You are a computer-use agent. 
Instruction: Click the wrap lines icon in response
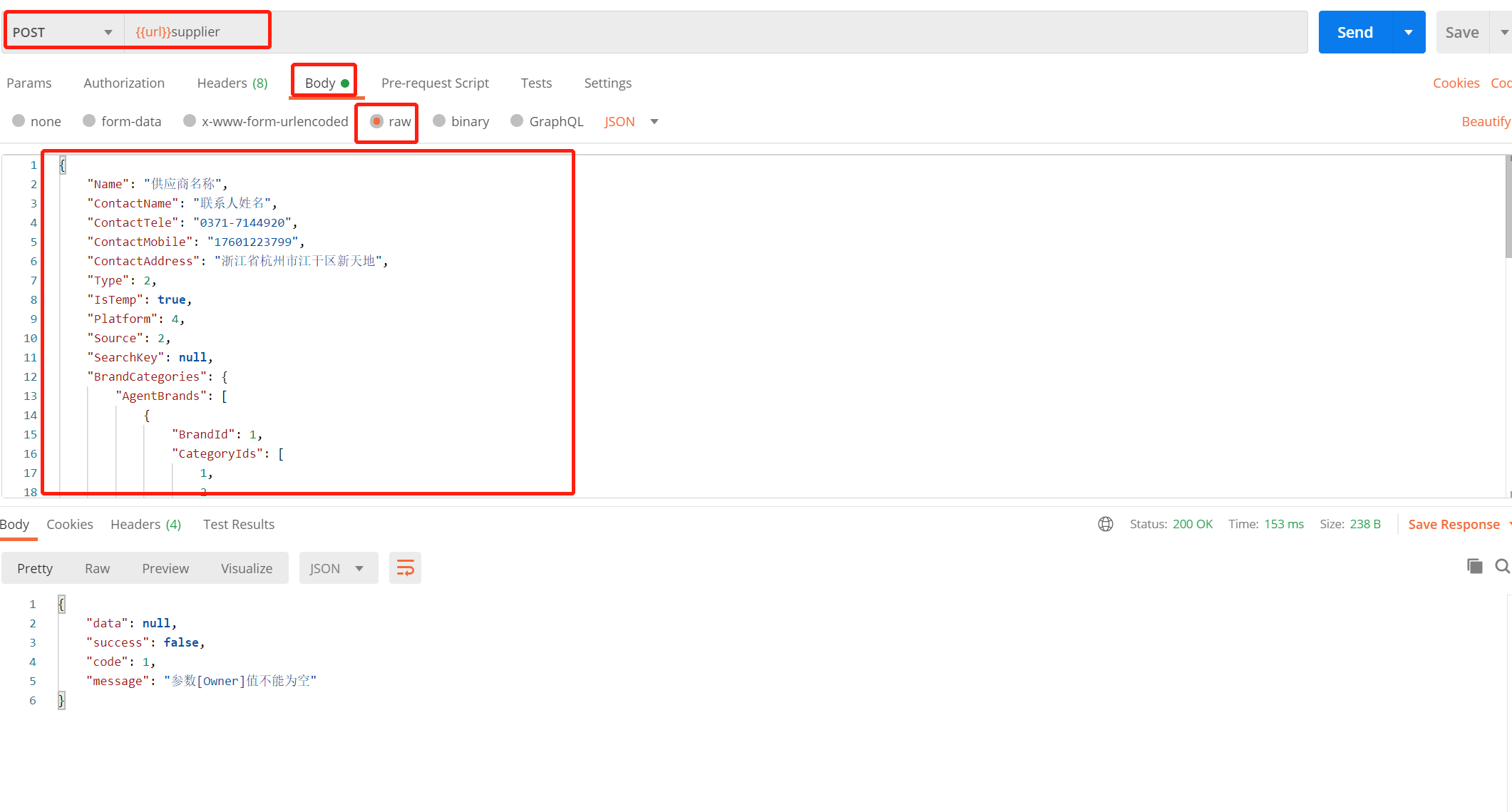[x=405, y=568]
